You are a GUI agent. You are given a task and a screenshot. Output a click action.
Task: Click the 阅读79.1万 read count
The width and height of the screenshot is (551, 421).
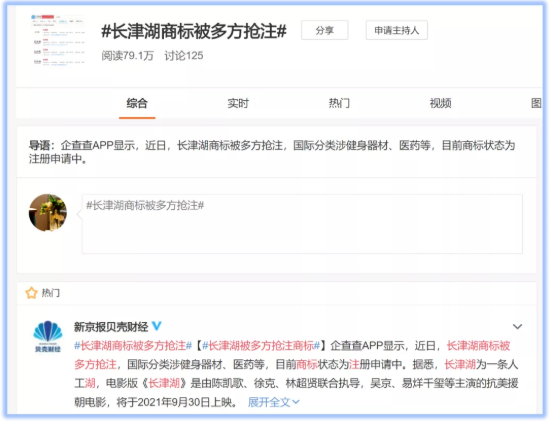128,56
